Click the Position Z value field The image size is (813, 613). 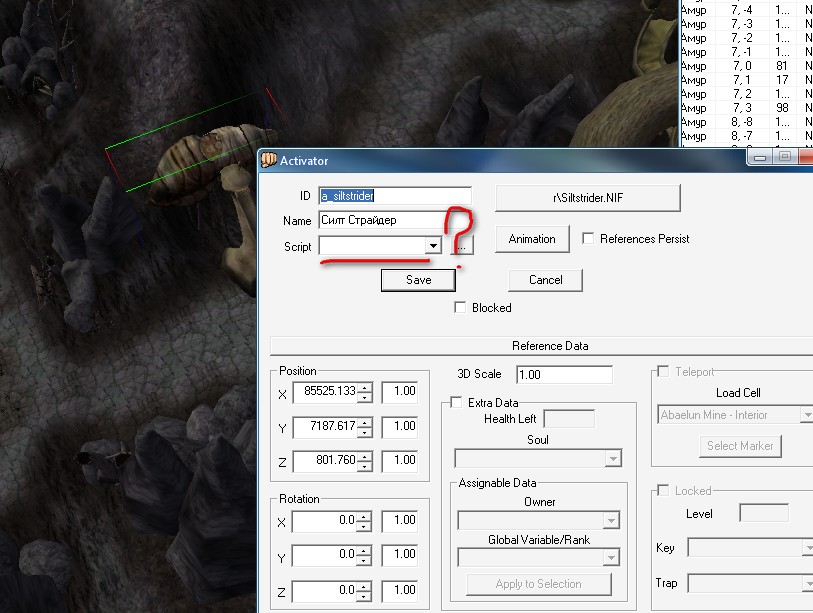tap(325, 461)
